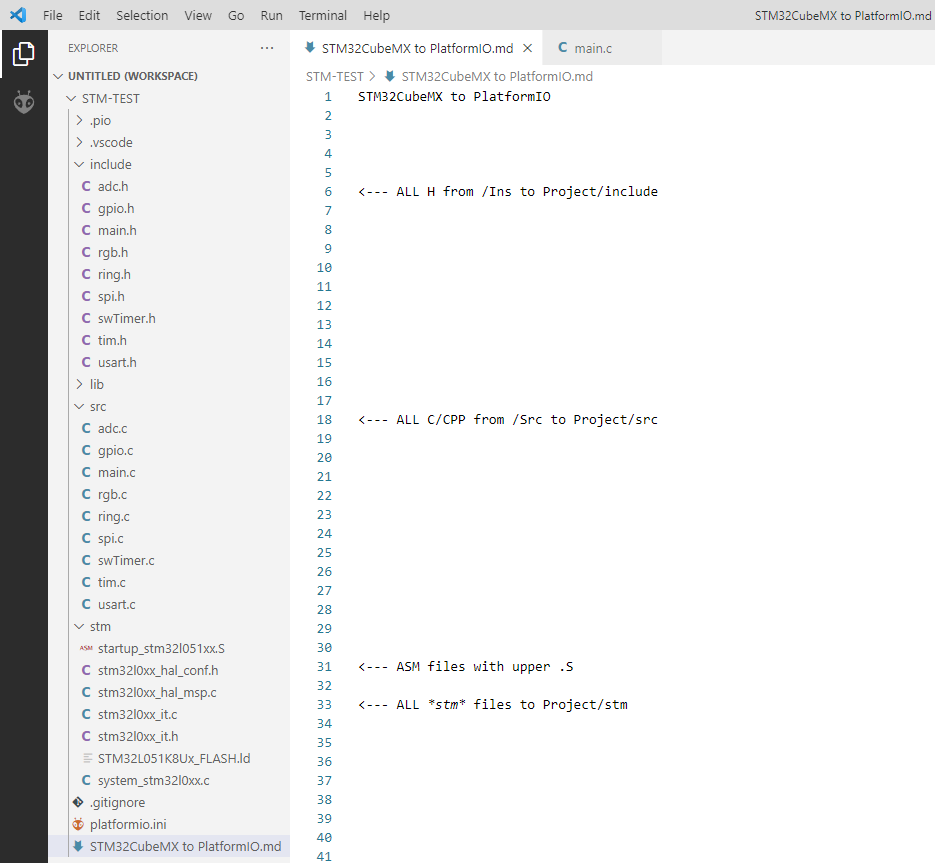The image size is (935, 863).
Task: Click line 33 'ALL *stm* files' text
Action: click(x=493, y=705)
